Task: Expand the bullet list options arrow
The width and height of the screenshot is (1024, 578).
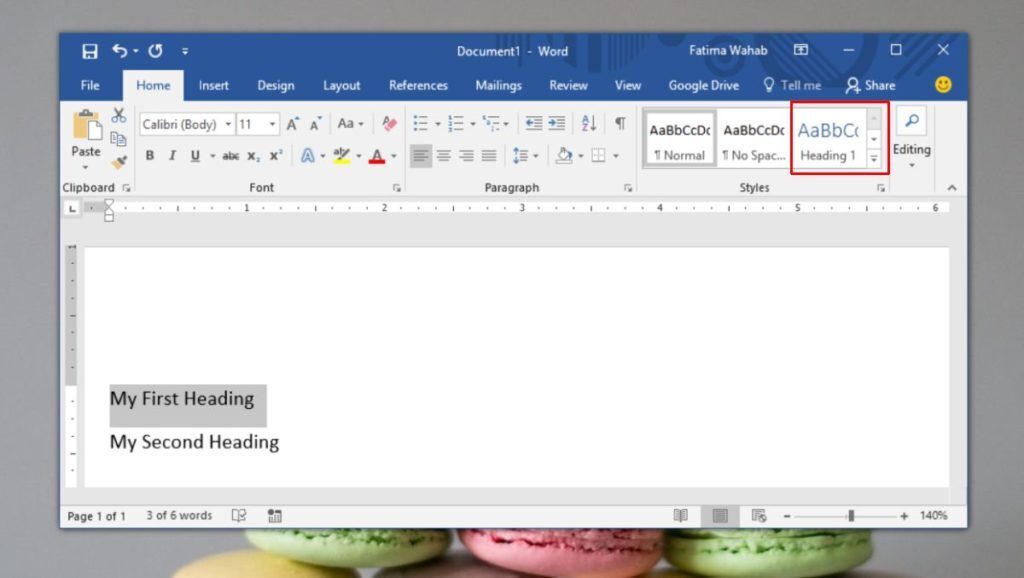Action: 438,123
